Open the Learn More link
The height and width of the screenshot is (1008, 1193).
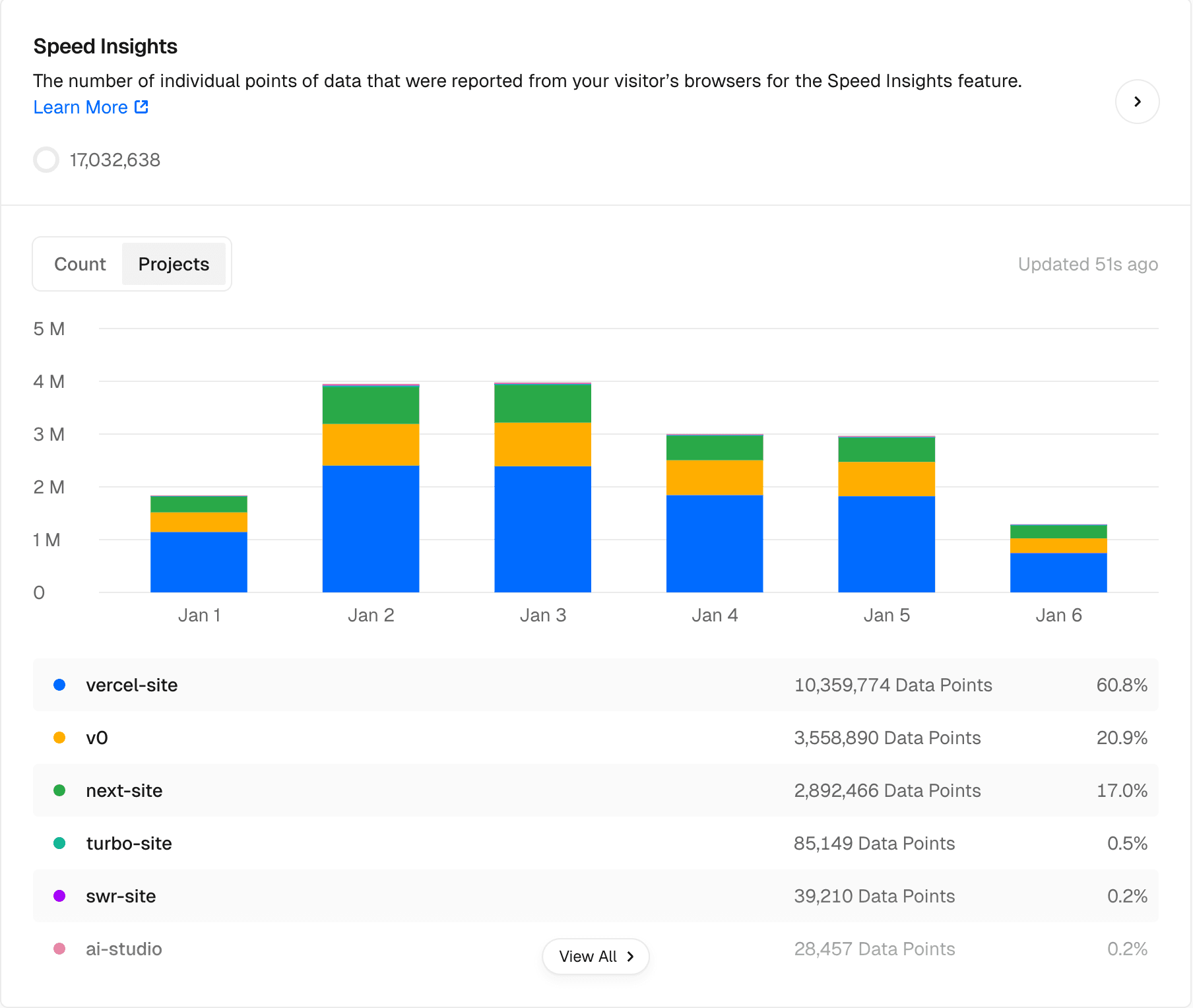(81, 107)
